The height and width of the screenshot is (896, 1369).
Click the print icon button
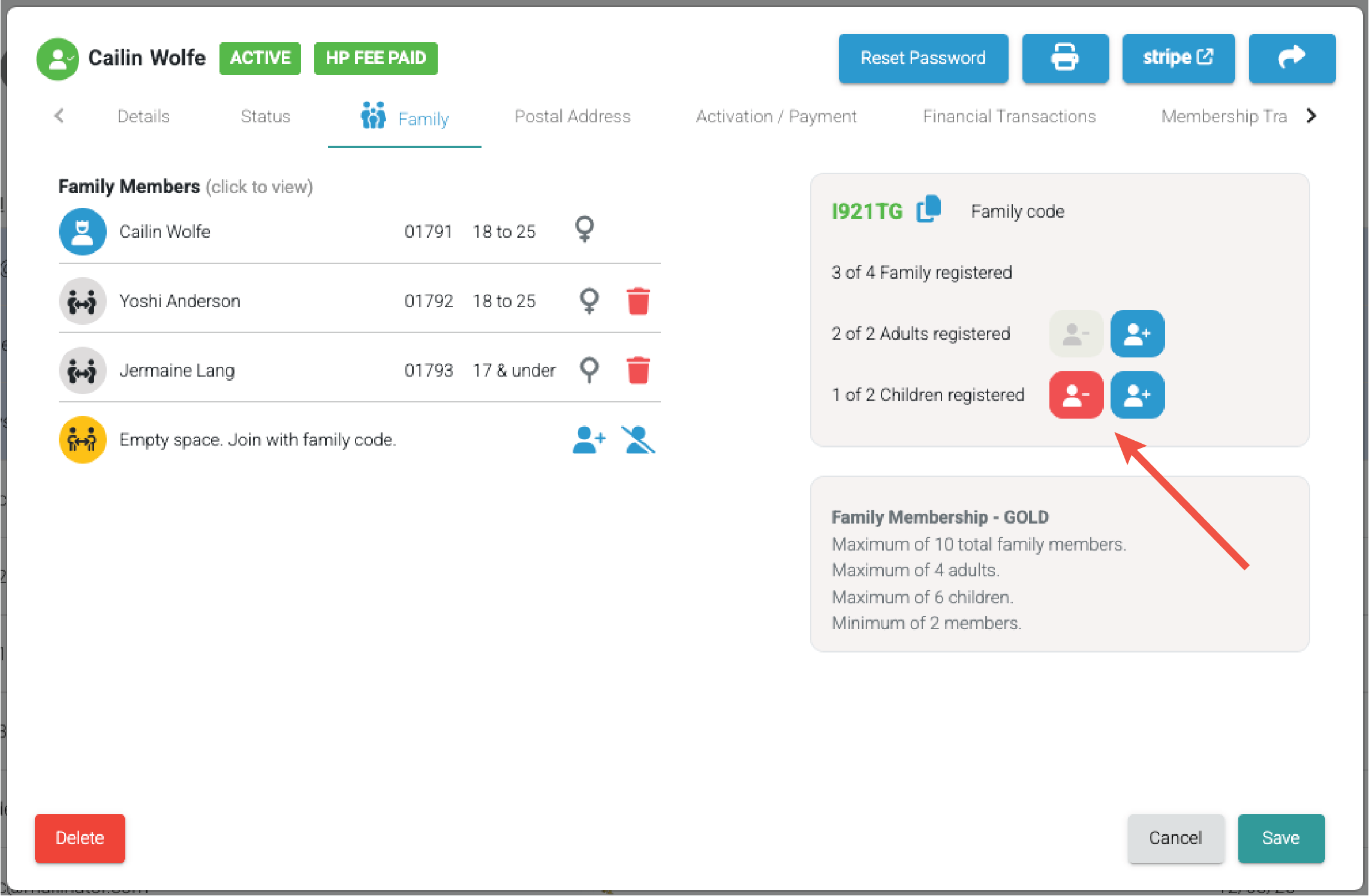click(x=1065, y=58)
